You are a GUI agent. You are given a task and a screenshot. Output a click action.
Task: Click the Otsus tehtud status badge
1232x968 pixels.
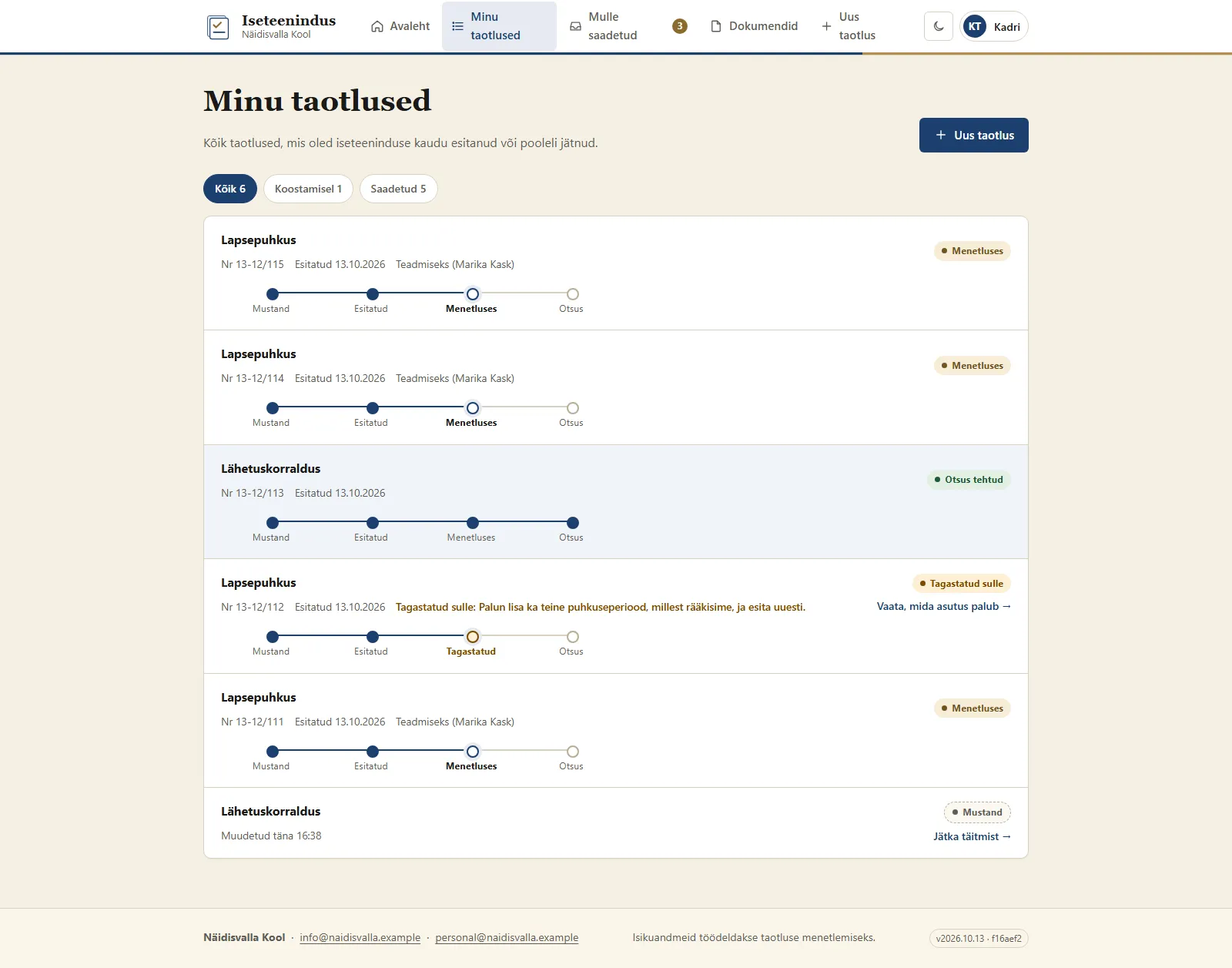point(969,480)
